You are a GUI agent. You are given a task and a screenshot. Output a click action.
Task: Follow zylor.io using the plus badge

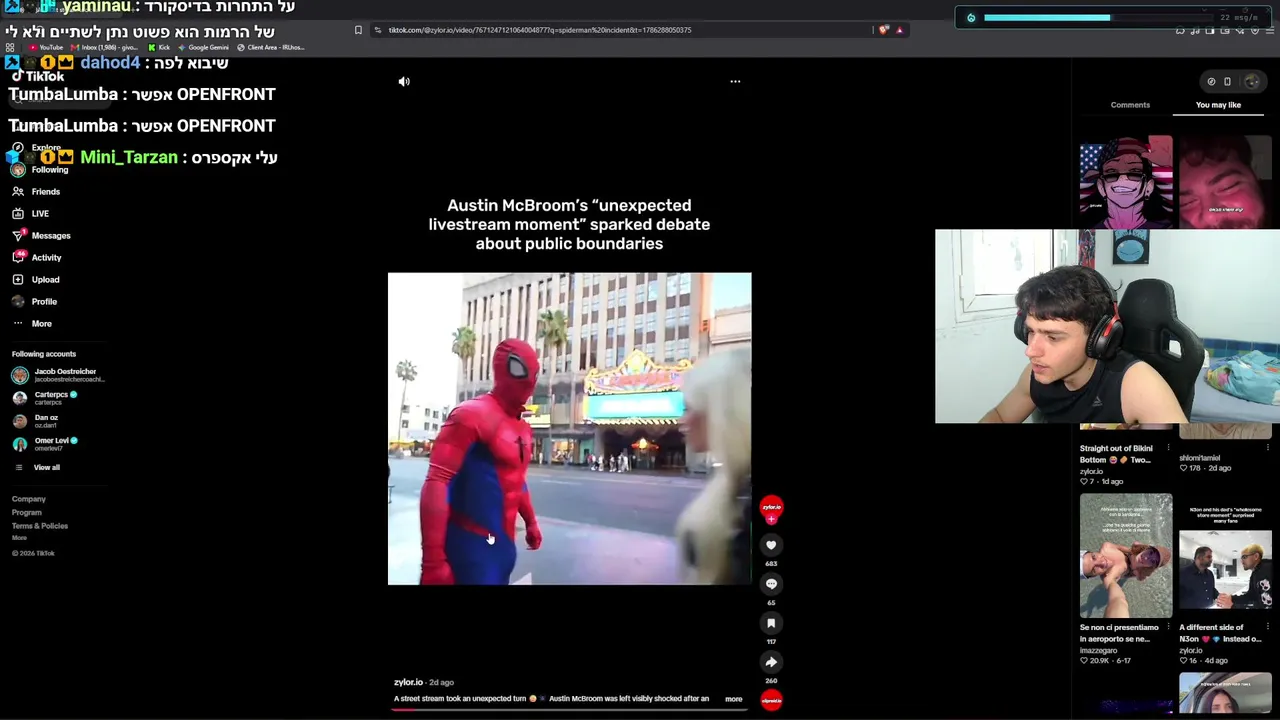771,520
